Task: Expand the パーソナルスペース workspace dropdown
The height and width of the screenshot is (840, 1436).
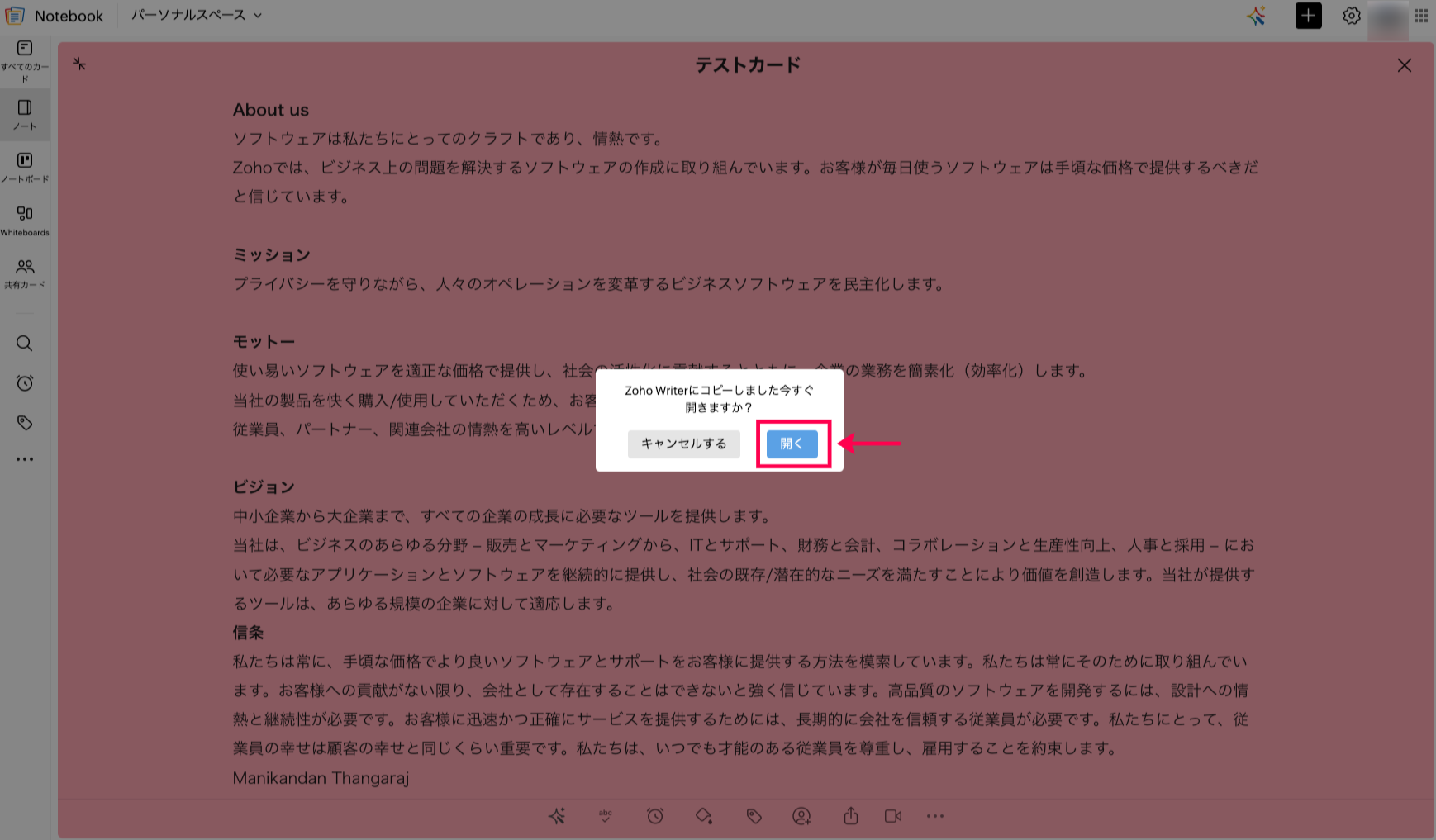Action: 197,16
